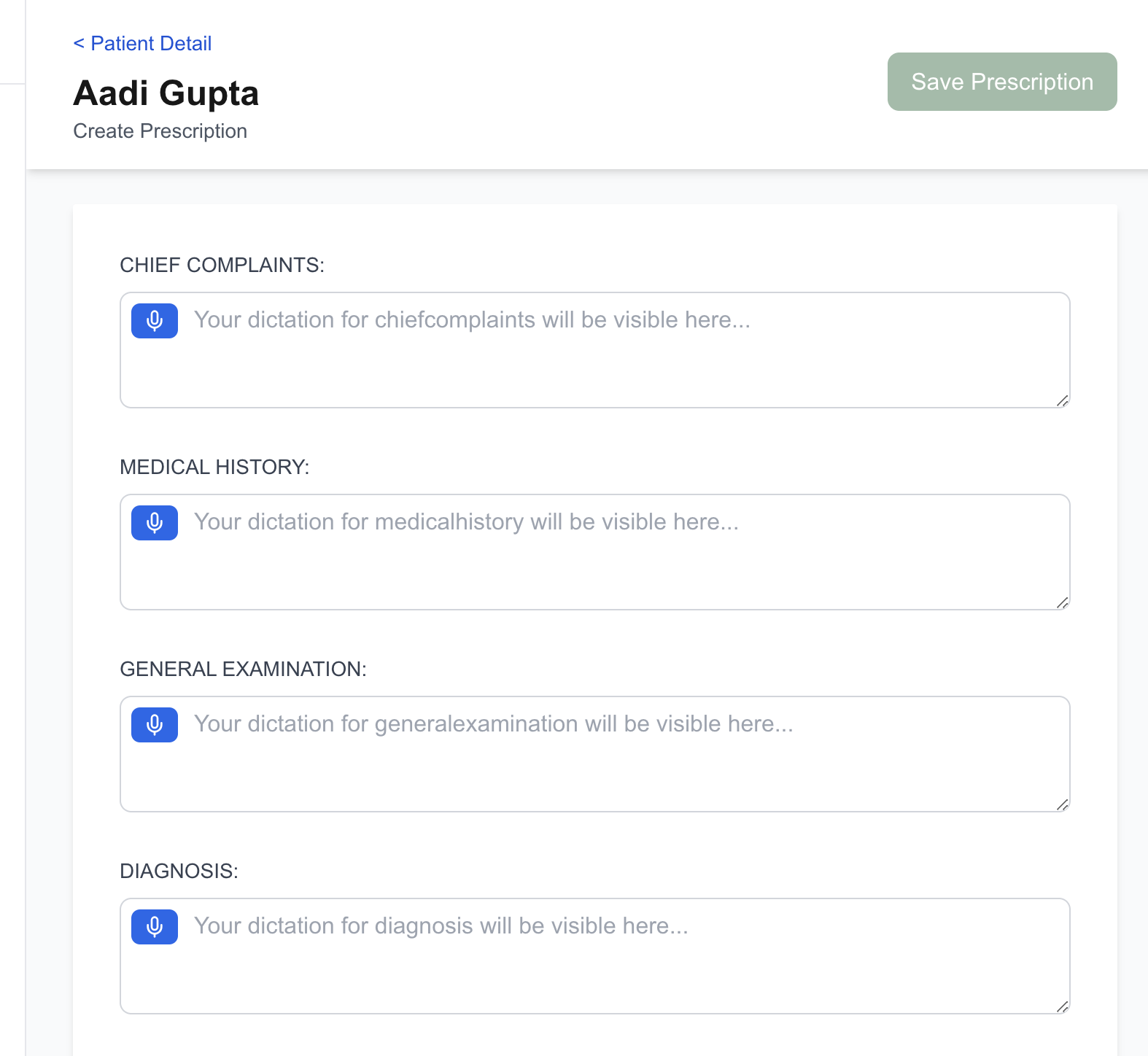Click the Create Prescription subtitle text
Screen dimensions: 1148x1056
[160, 131]
